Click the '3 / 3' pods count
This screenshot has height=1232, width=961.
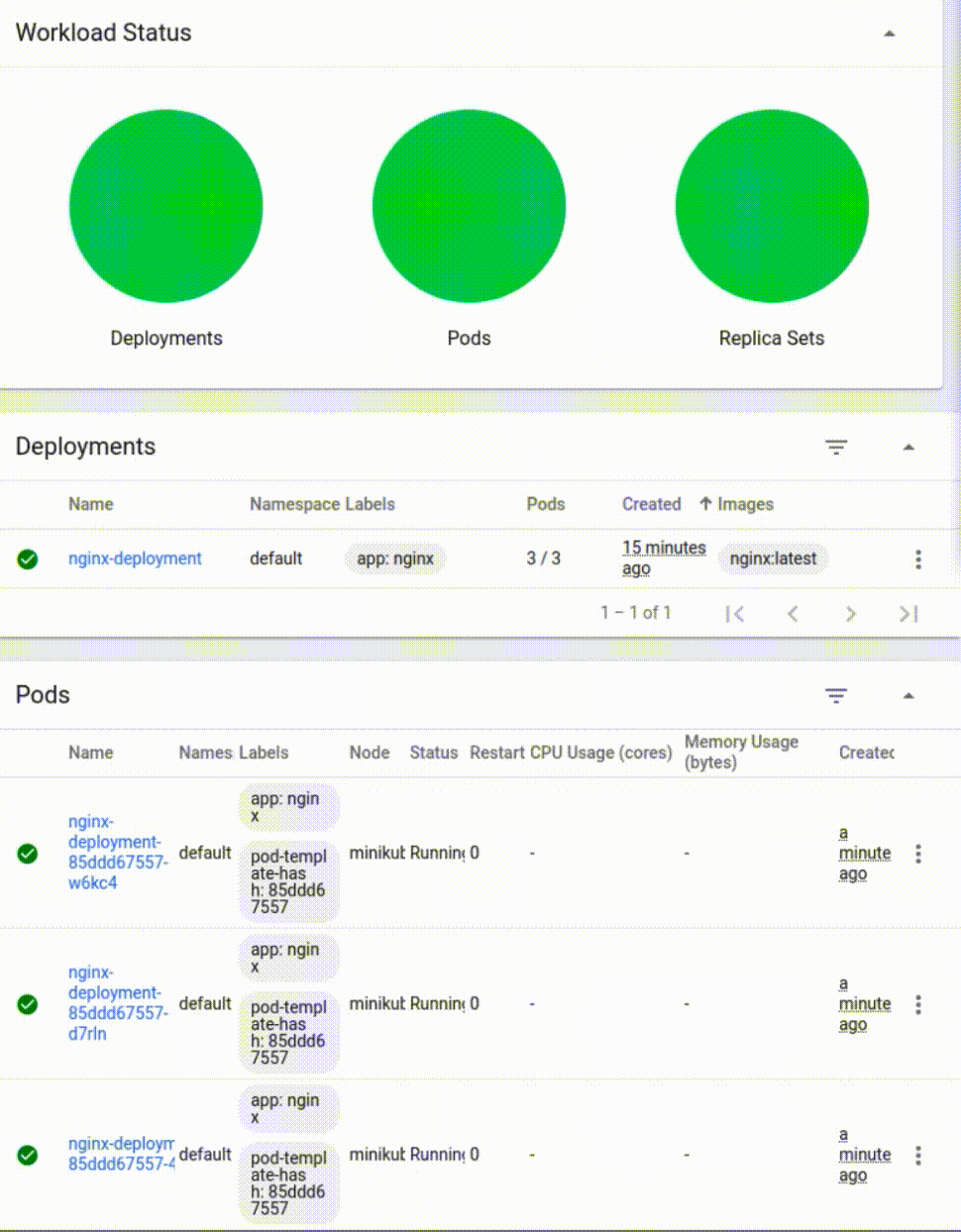543,559
